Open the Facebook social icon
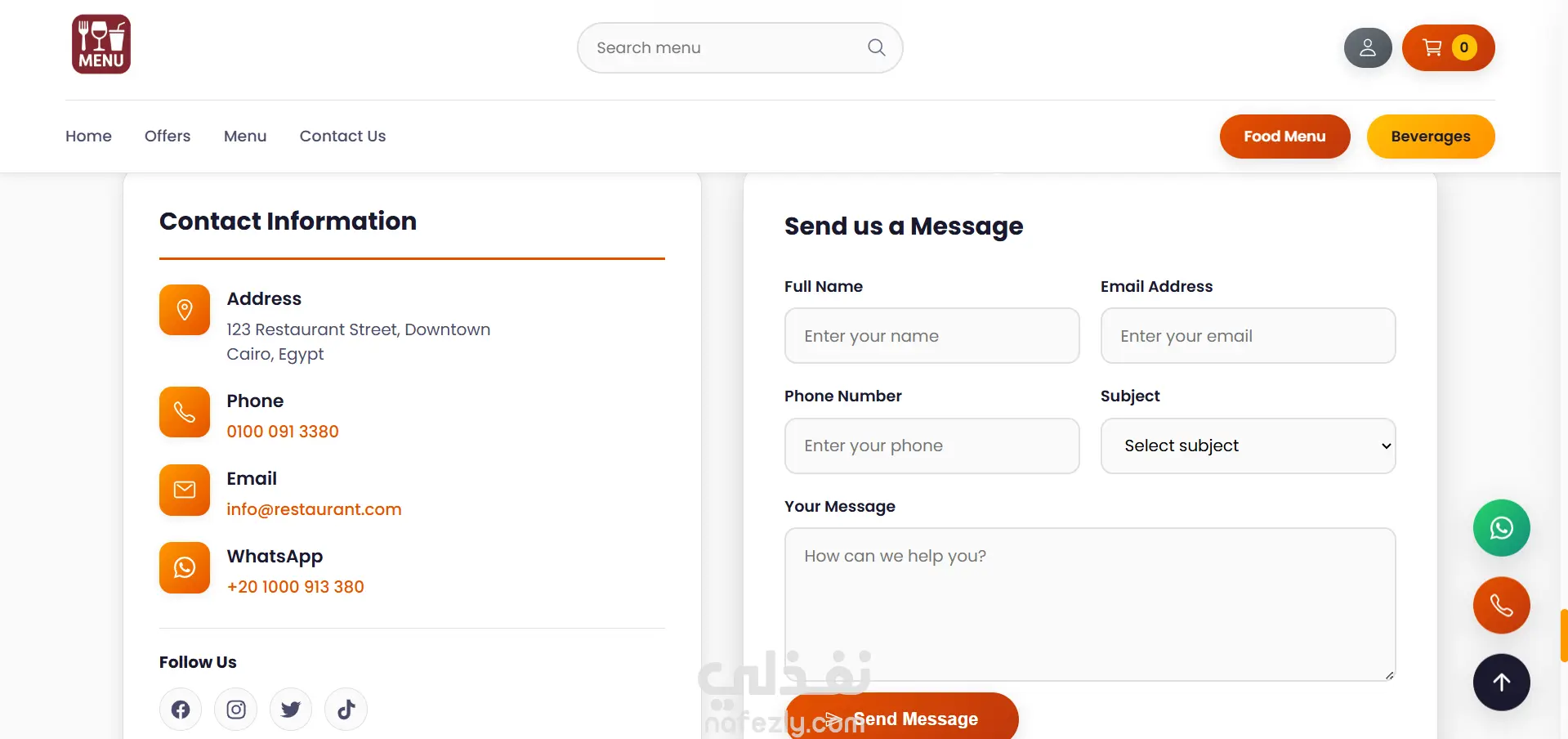Viewport: 1568px width, 739px height. [181, 710]
